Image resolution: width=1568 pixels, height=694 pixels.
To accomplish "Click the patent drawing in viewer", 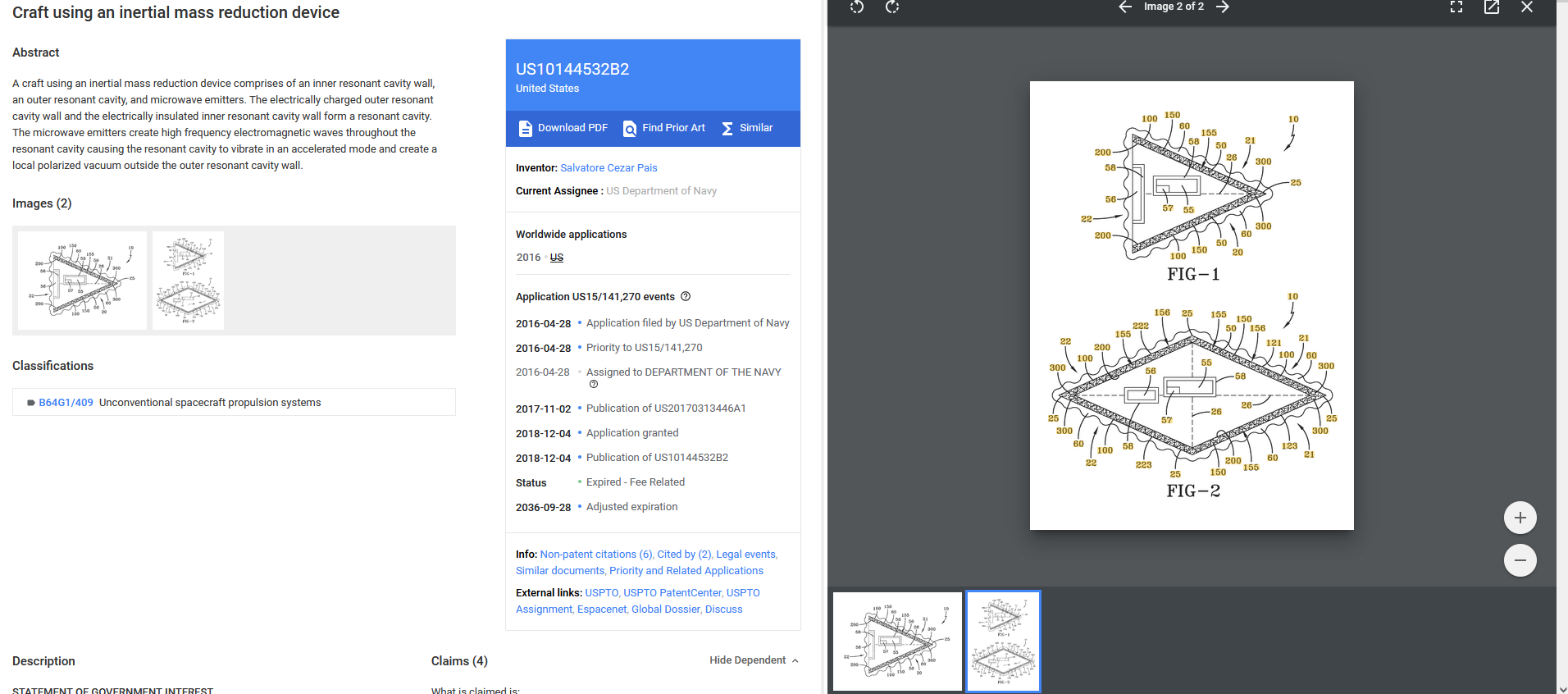I will [x=1192, y=305].
